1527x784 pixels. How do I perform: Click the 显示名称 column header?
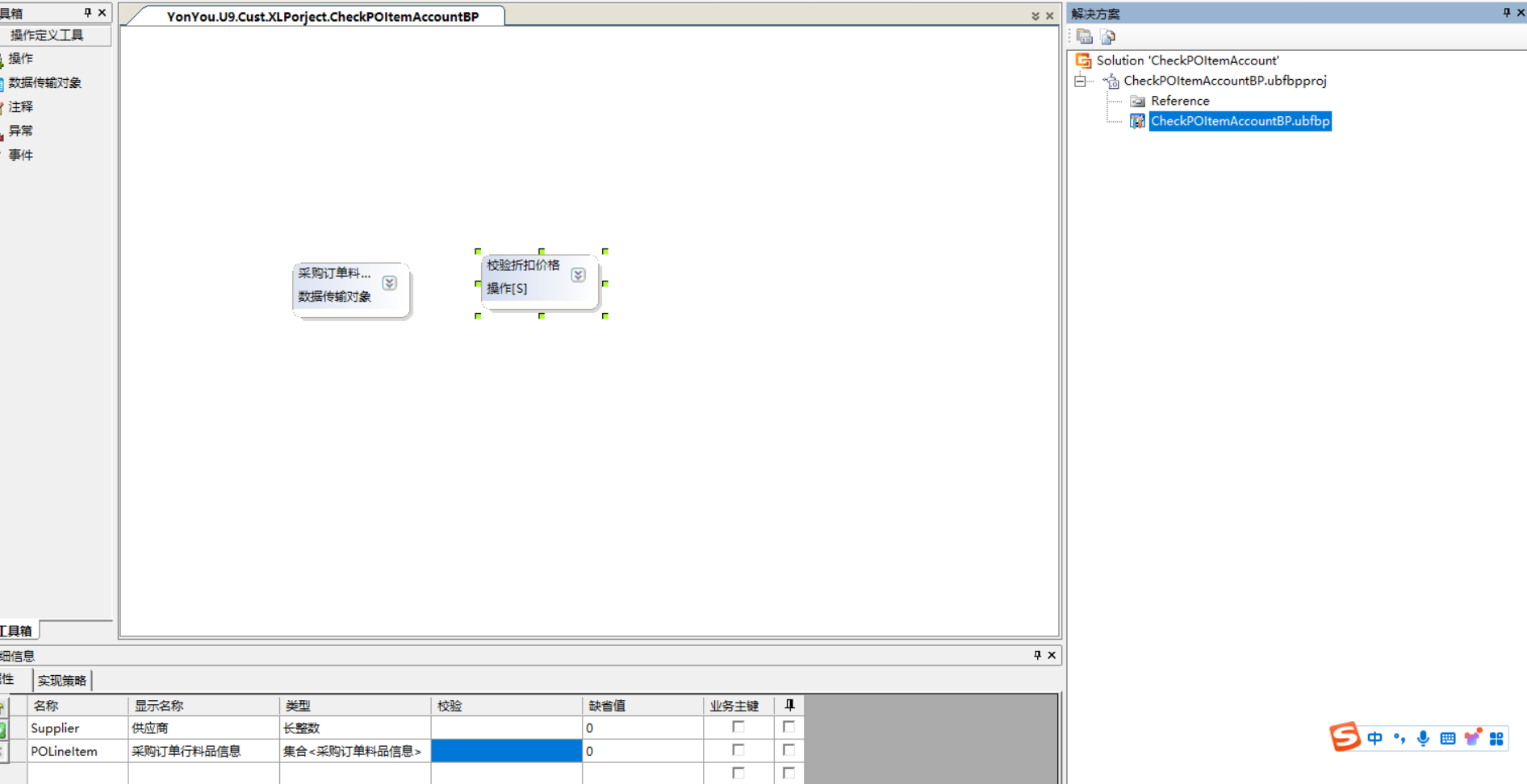point(204,706)
